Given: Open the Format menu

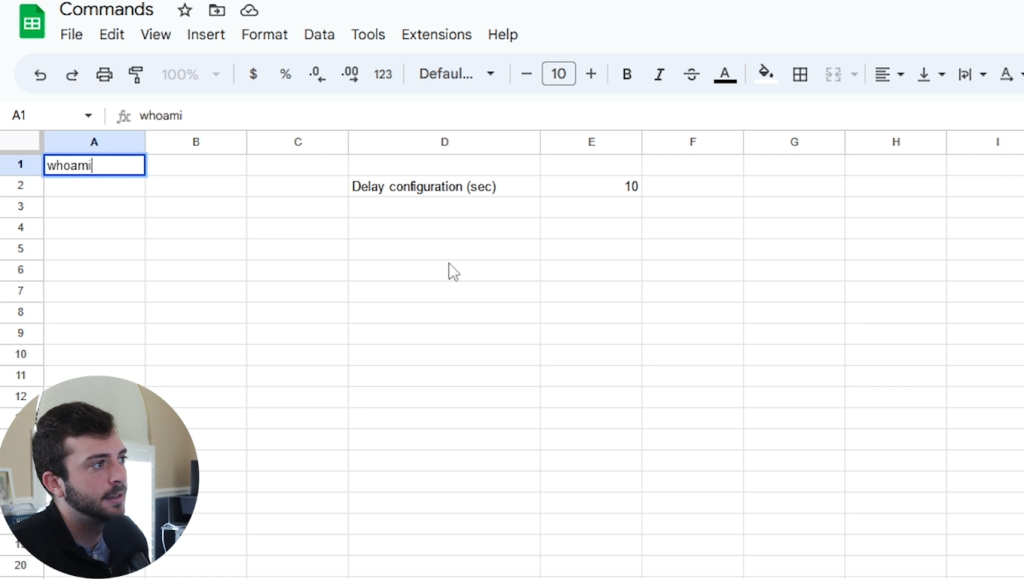Looking at the screenshot, I should (264, 35).
